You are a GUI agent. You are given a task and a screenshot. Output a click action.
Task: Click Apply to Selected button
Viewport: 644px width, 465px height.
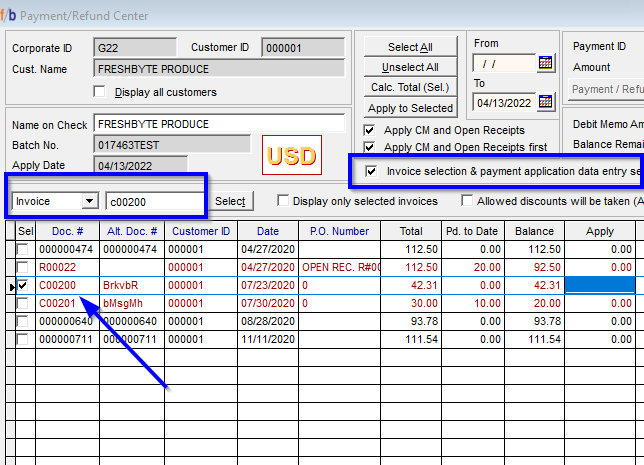tap(410, 108)
